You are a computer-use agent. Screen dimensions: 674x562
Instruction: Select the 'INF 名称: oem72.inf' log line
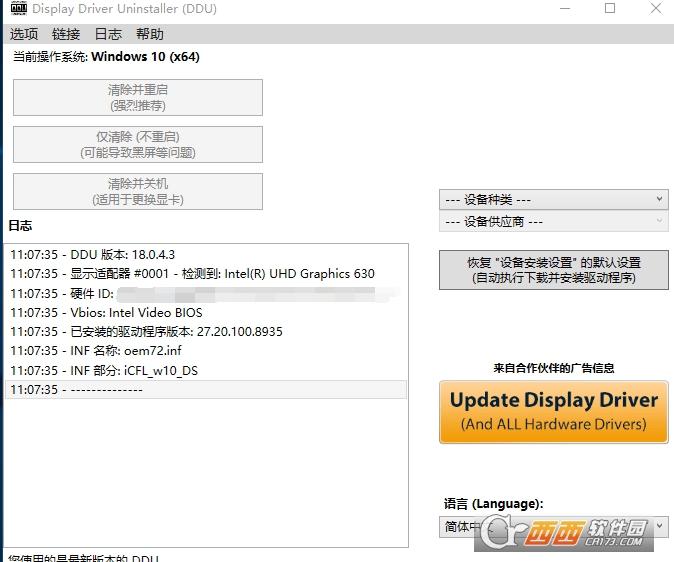click(x=205, y=351)
